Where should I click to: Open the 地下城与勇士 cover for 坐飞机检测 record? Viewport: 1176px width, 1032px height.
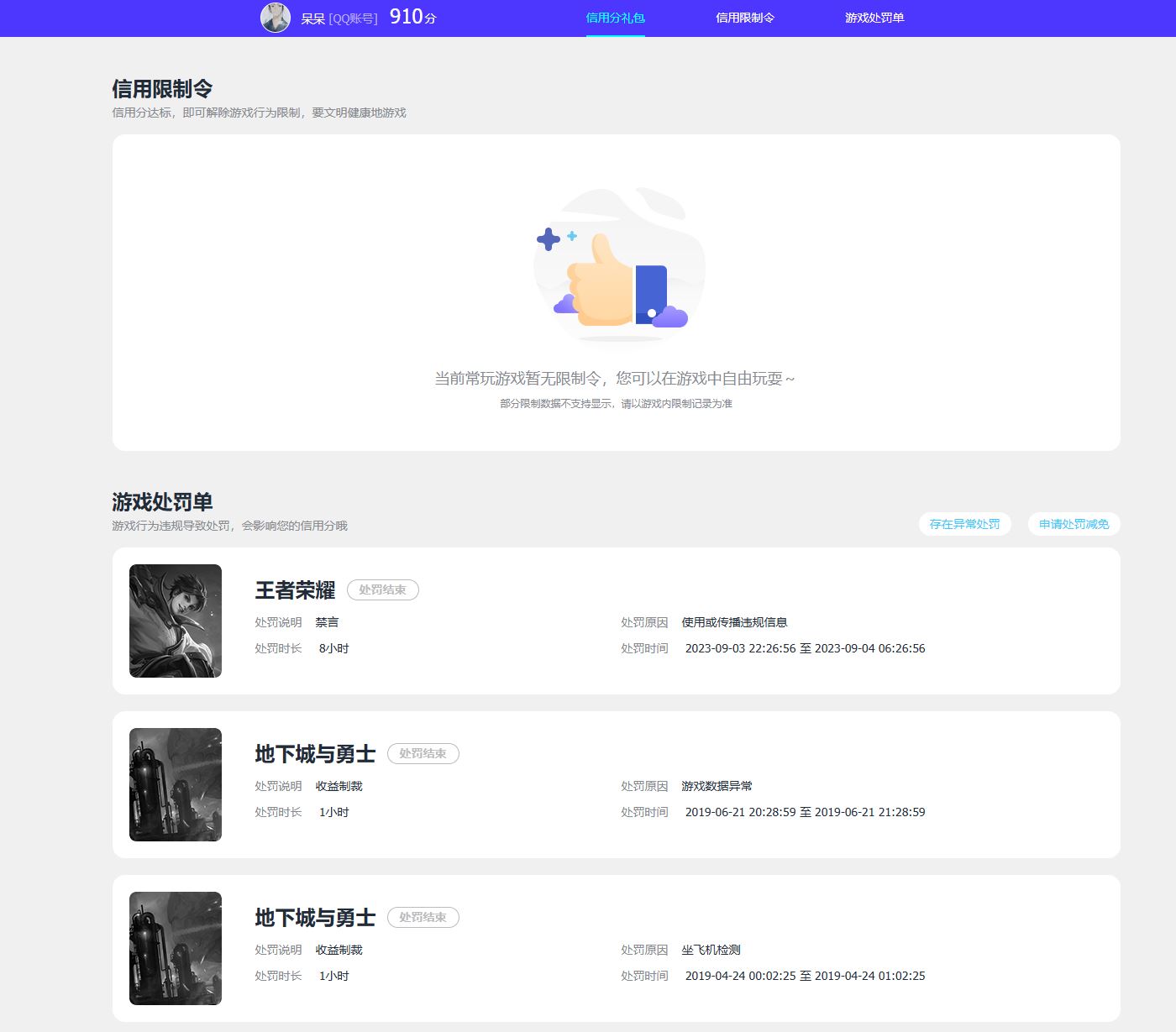(176, 948)
